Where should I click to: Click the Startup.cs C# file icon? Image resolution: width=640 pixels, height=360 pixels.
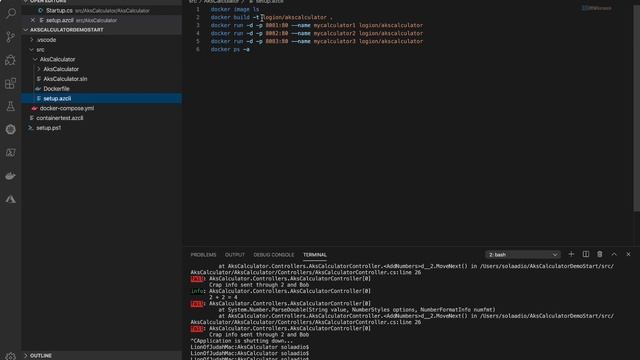point(40,10)
